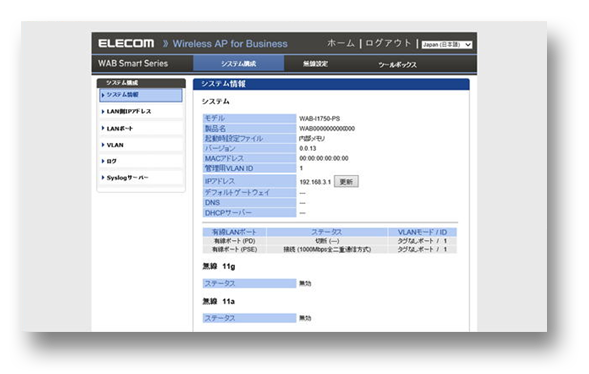Select VLAN in the sidebar
589x374 pixels.
pos(141,145)
